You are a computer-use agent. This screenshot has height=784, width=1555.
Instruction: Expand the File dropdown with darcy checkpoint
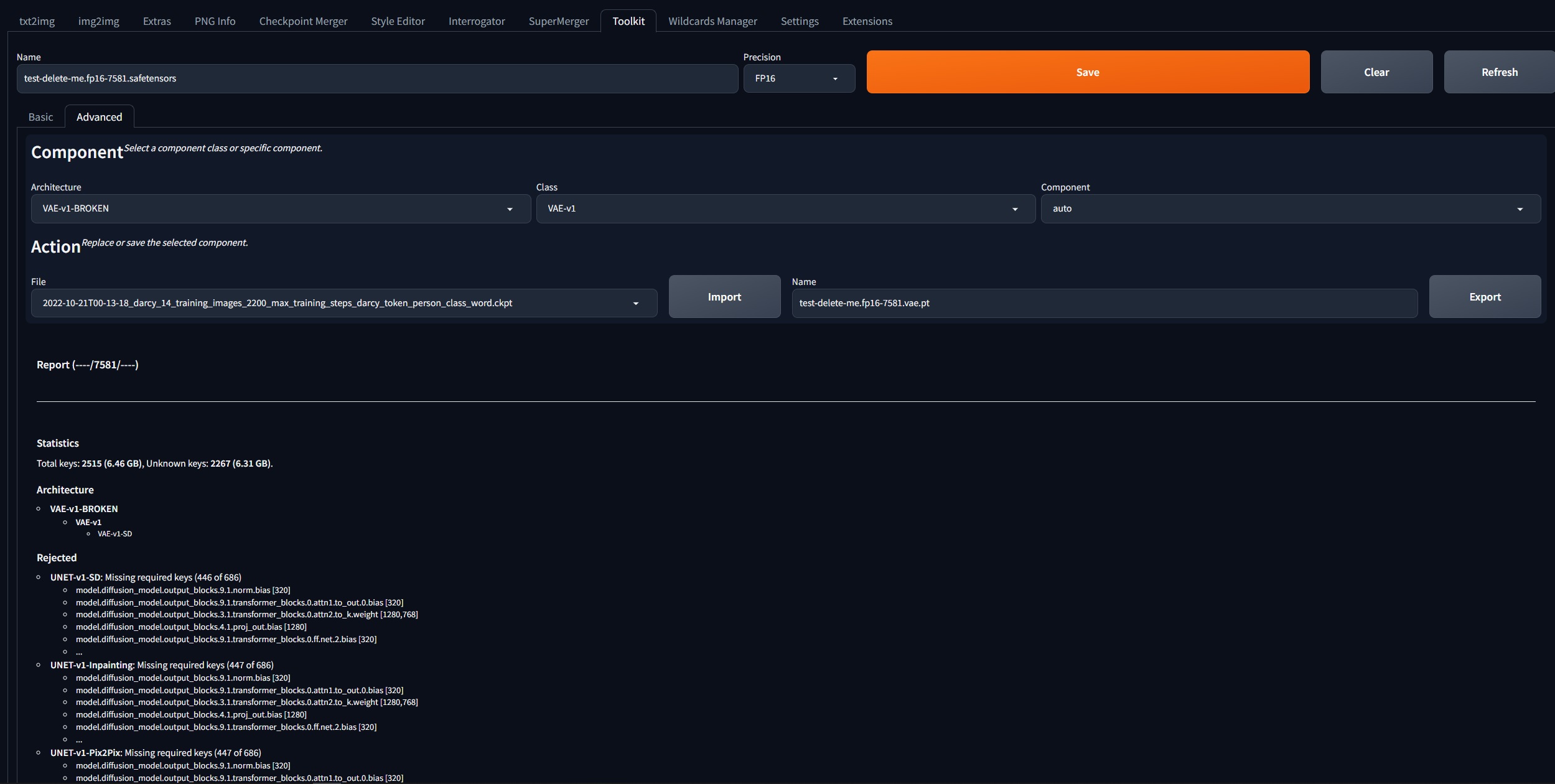click(344, 303)
